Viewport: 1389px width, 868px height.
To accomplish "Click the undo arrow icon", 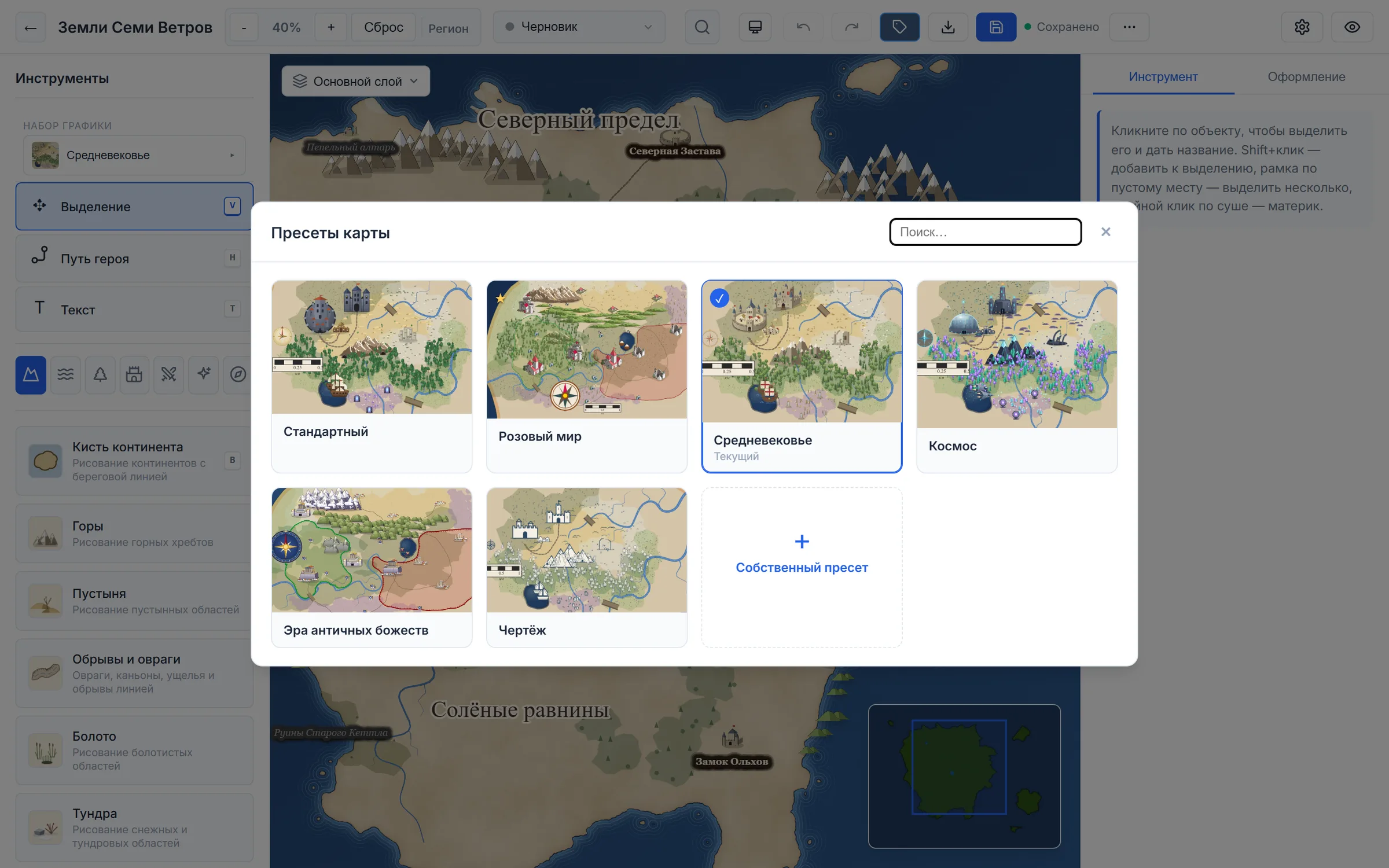I will coord(803,27).
